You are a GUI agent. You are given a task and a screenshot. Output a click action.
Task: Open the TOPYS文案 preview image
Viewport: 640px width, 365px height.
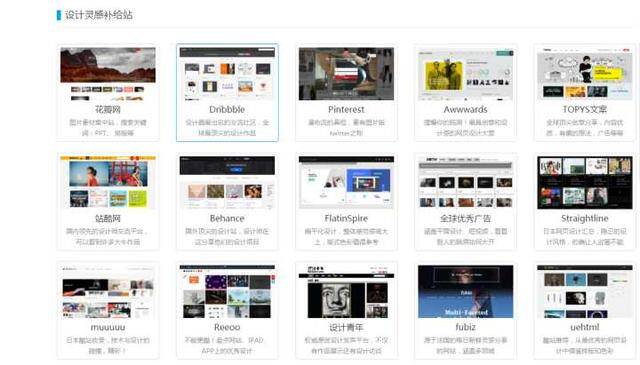(584, 74)
